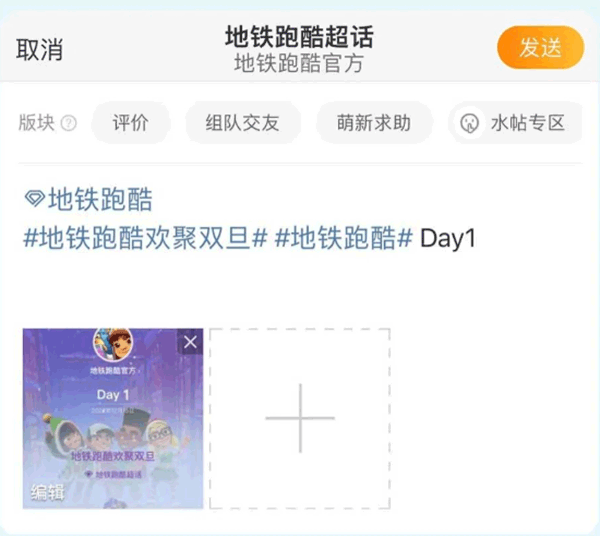Open the #地铁跑酷# hashtag
Viewport: 600px width, 536px height.
point(344,238)
